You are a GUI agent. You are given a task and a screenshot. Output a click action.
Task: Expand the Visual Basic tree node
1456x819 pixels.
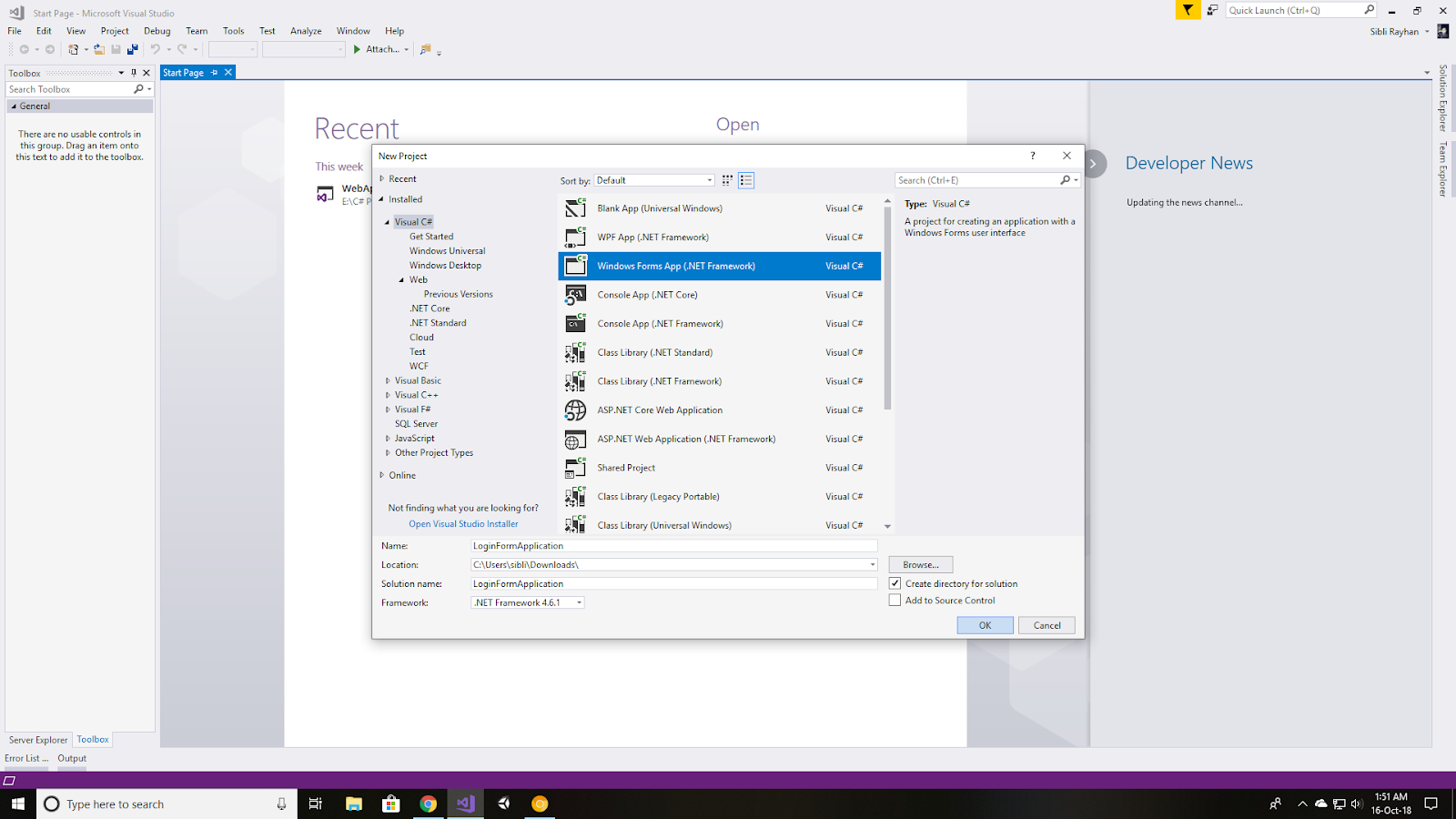pyautogui.click(x=388, y=380)
